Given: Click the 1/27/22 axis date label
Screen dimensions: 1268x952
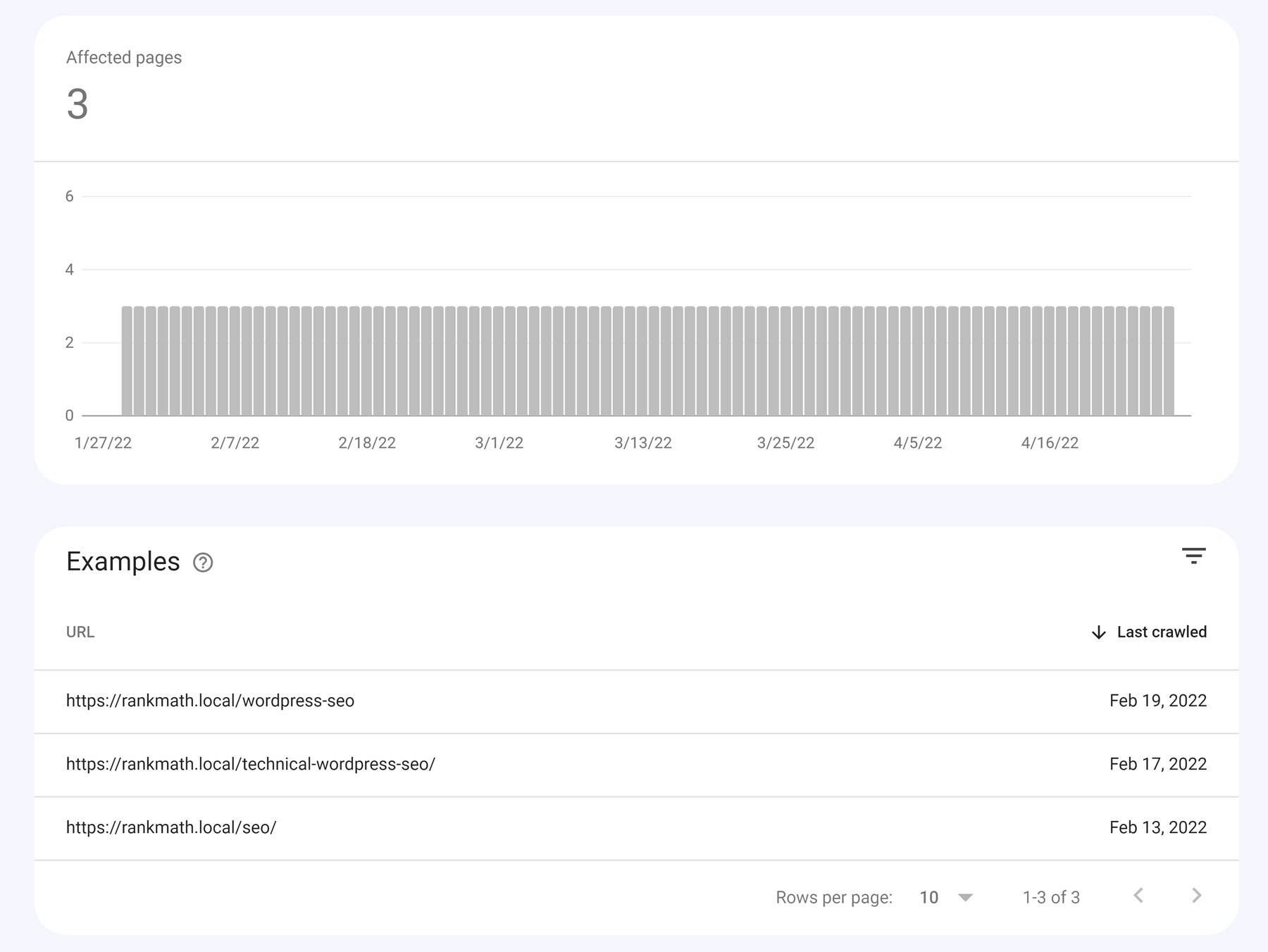Looking at the screenshot, I should click(x=103, y=443).
